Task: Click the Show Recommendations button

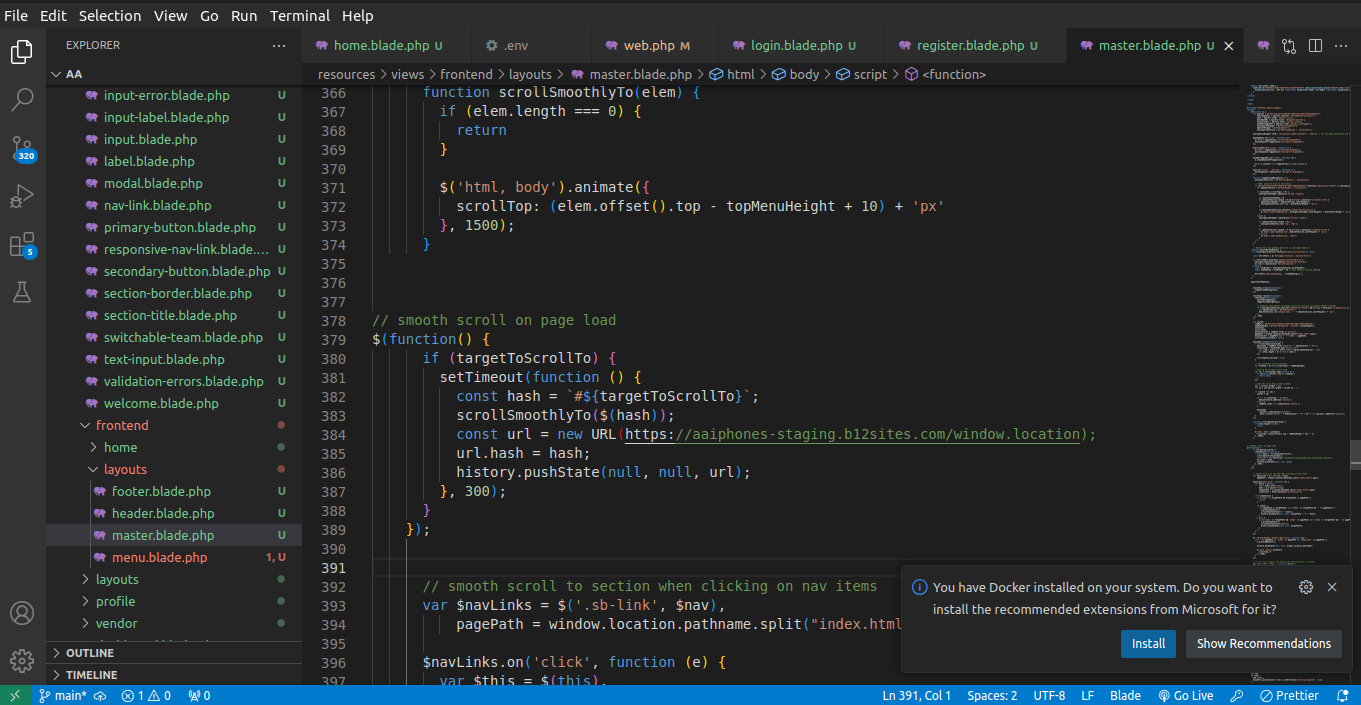Action: (1263, 643)
